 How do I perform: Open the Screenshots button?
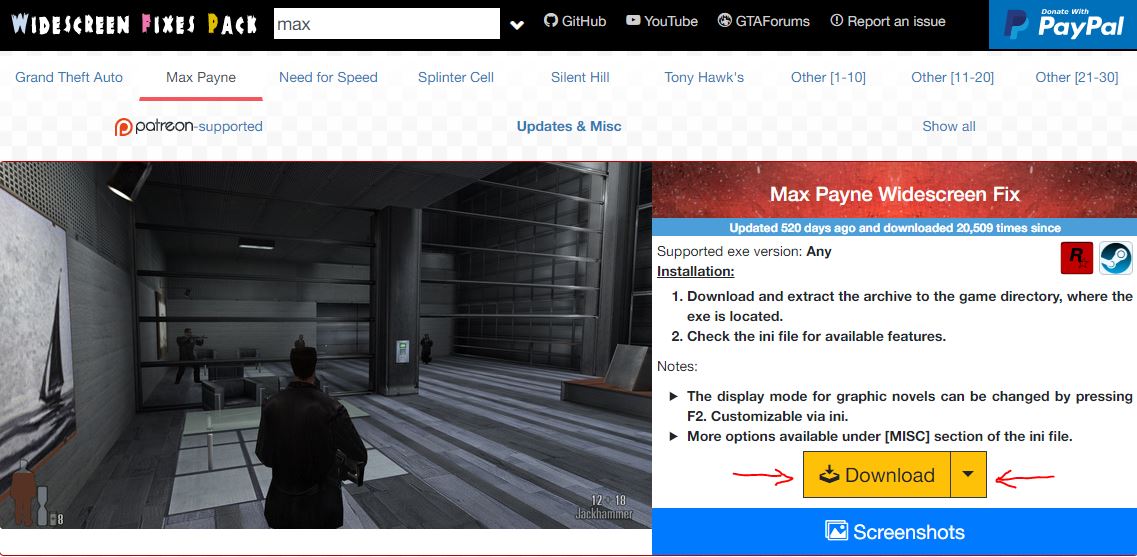[894, 532]
